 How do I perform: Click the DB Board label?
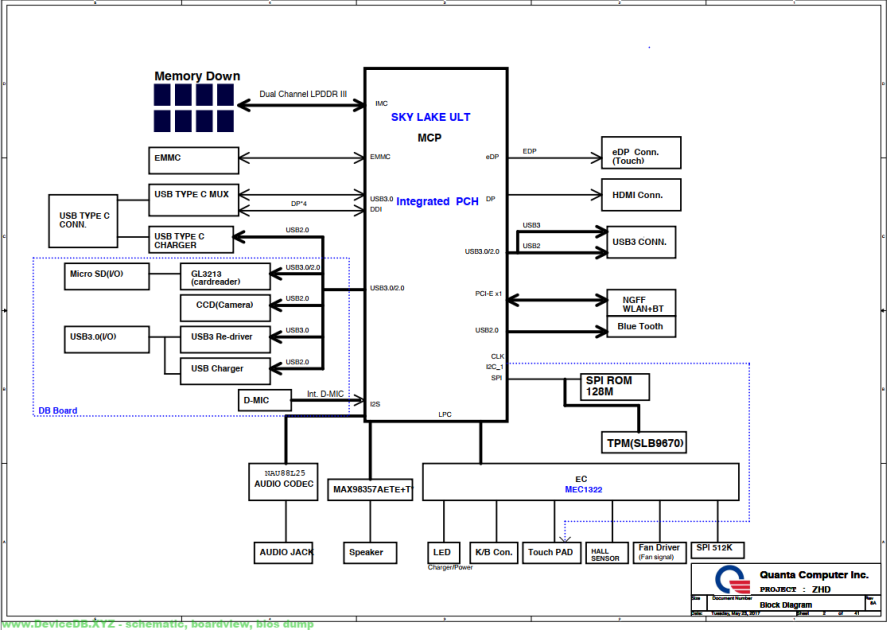pyautogui.click(x=58, y=410)
